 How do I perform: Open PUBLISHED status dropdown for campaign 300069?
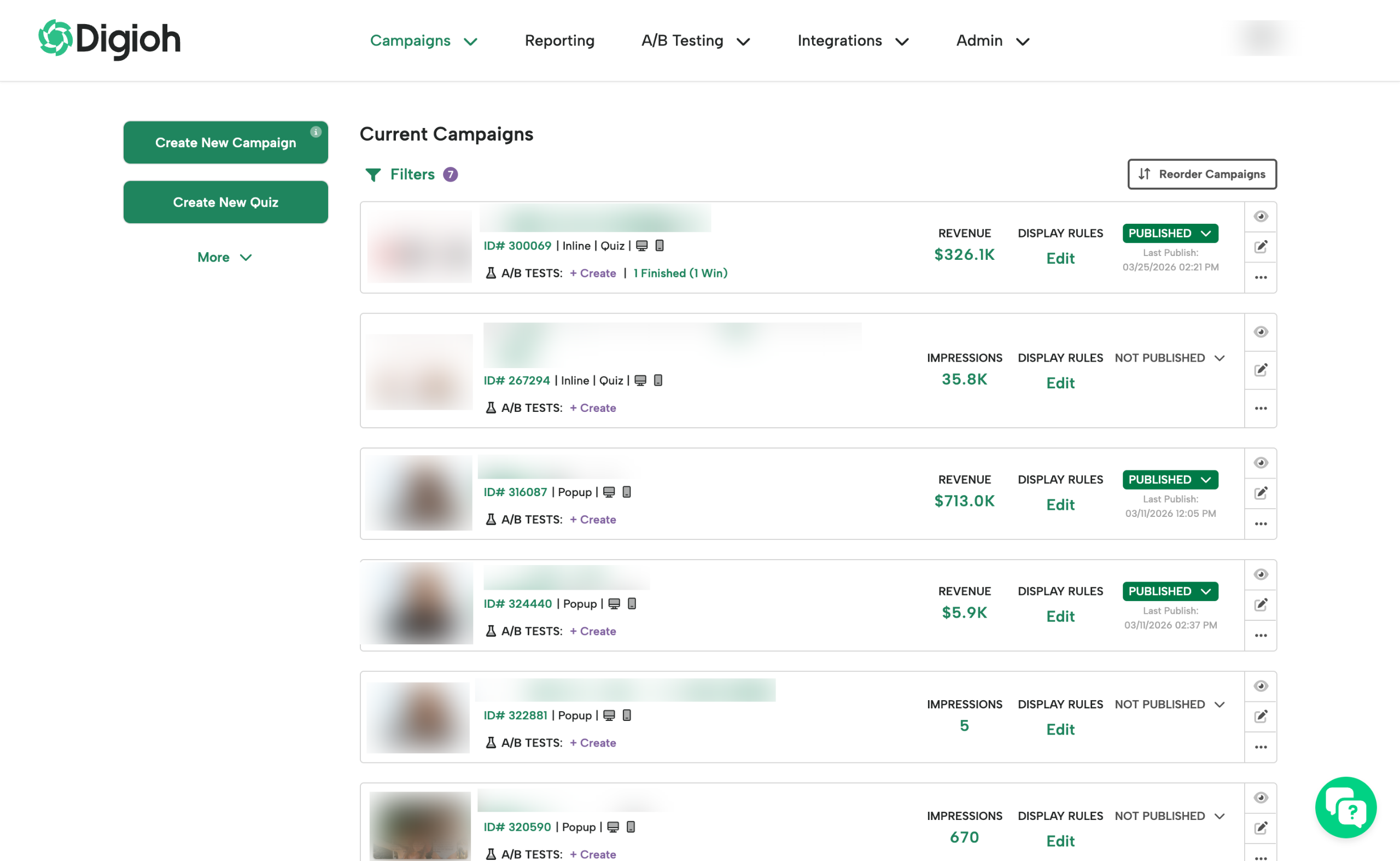(1169, 234)
